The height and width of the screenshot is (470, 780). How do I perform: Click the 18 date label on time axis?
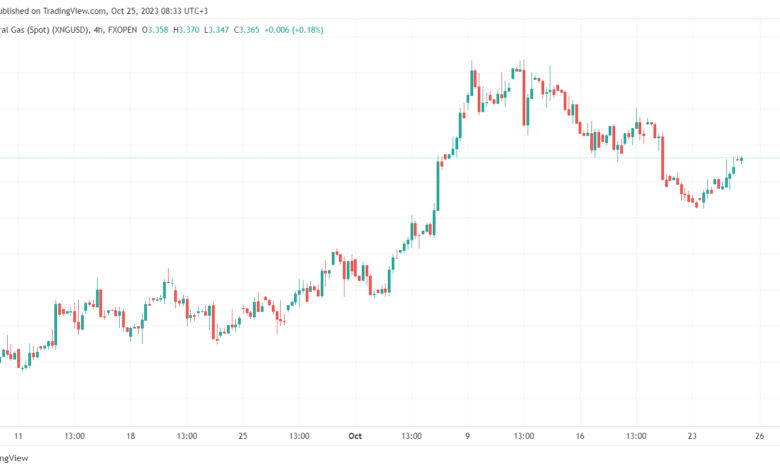click(x=130, y=436)
